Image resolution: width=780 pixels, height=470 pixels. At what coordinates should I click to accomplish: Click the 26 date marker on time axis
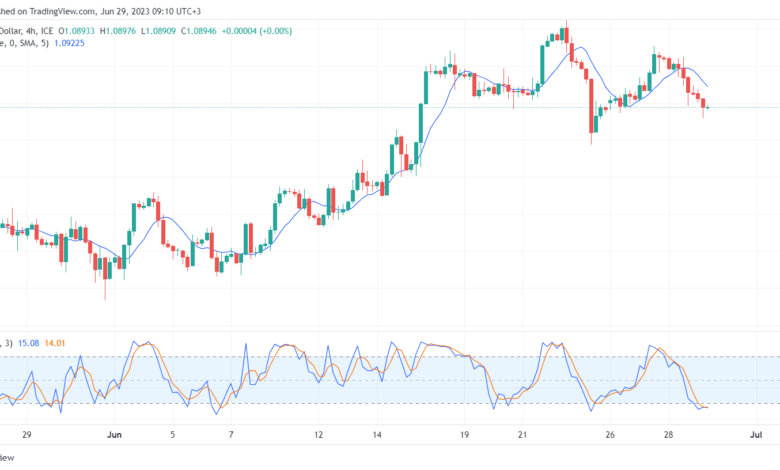610,435
